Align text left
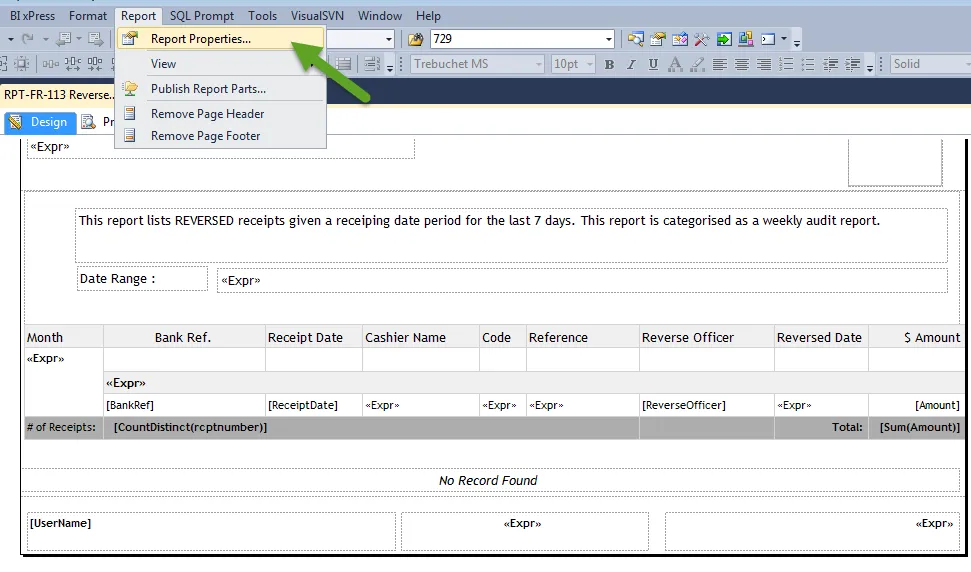This screenshot has height=572, width=971. [720, 64]
